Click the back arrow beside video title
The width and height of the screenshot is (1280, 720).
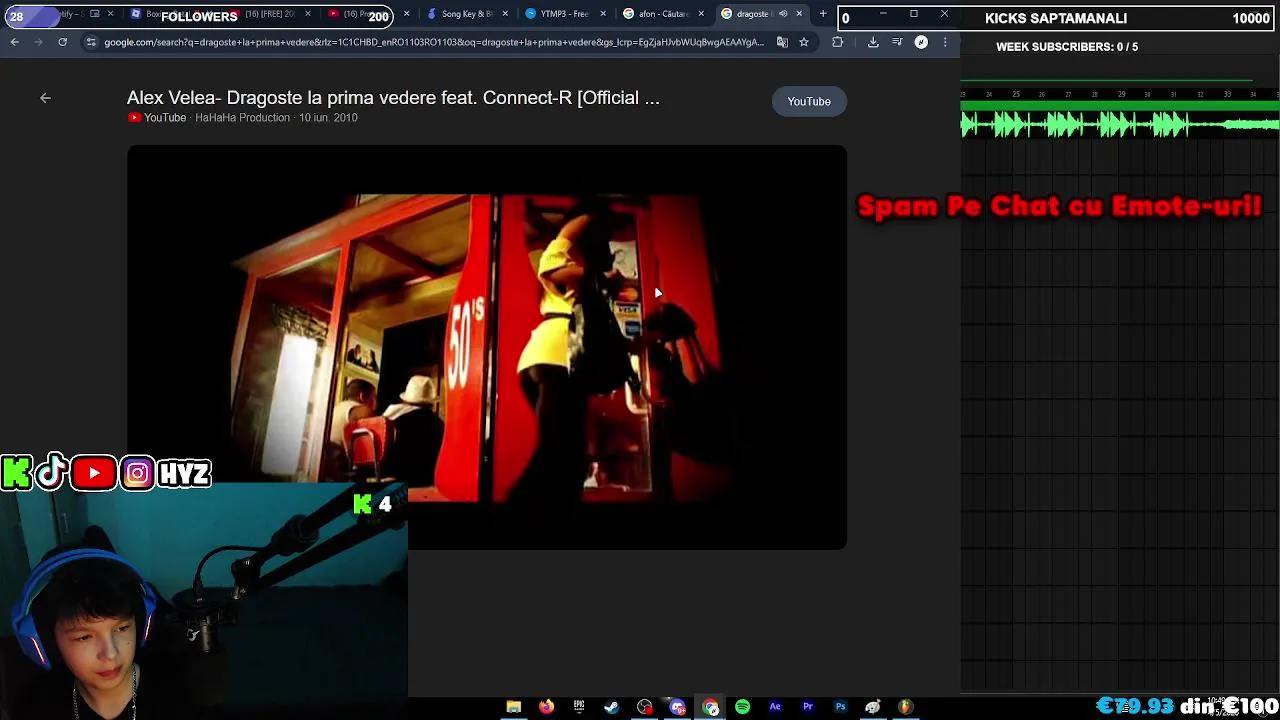45,98
